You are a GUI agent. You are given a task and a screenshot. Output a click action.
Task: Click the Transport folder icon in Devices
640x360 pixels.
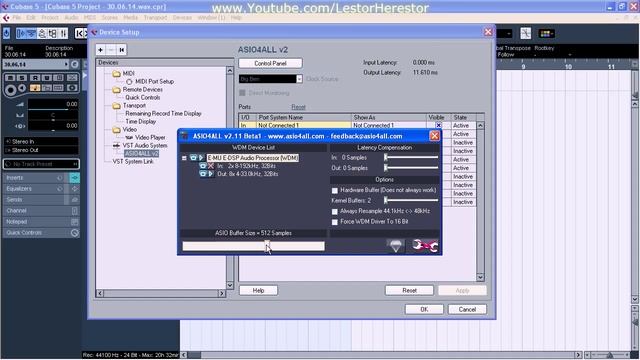pos(117,106)
